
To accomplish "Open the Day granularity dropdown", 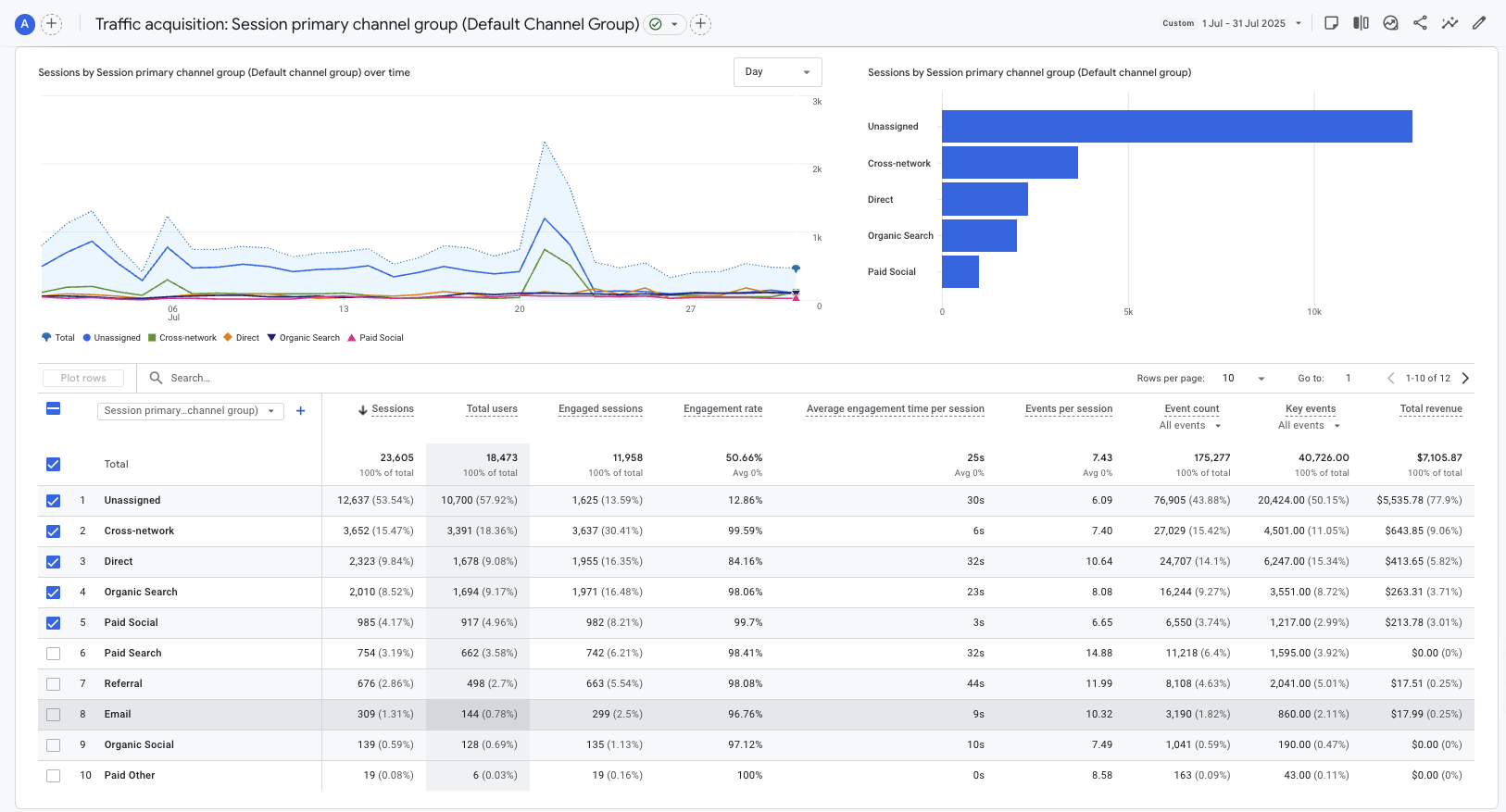I will click(x=777, y=72).
